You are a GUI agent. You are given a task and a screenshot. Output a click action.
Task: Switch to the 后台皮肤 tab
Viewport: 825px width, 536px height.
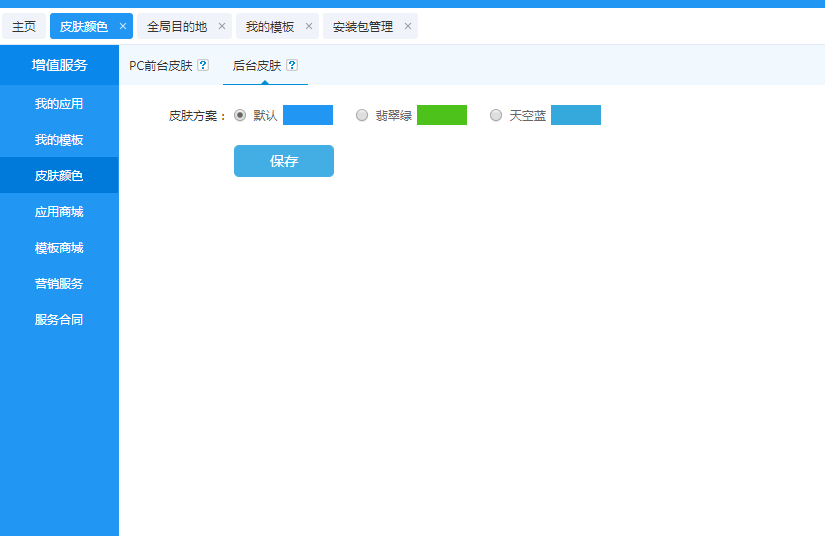click(256, 65)
